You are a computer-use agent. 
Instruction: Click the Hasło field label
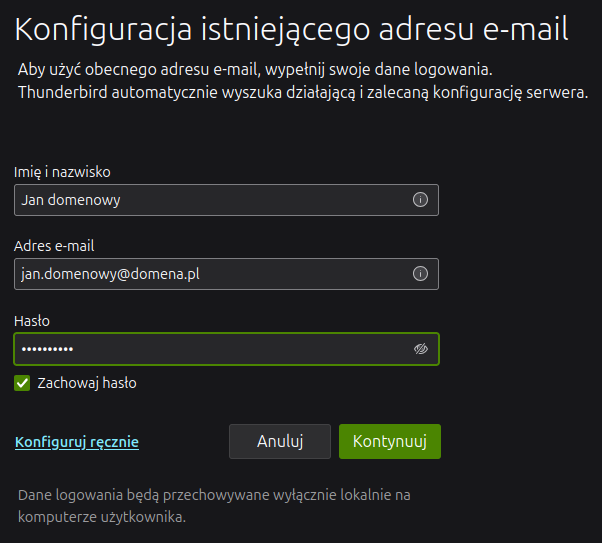(x=32, y=321)
